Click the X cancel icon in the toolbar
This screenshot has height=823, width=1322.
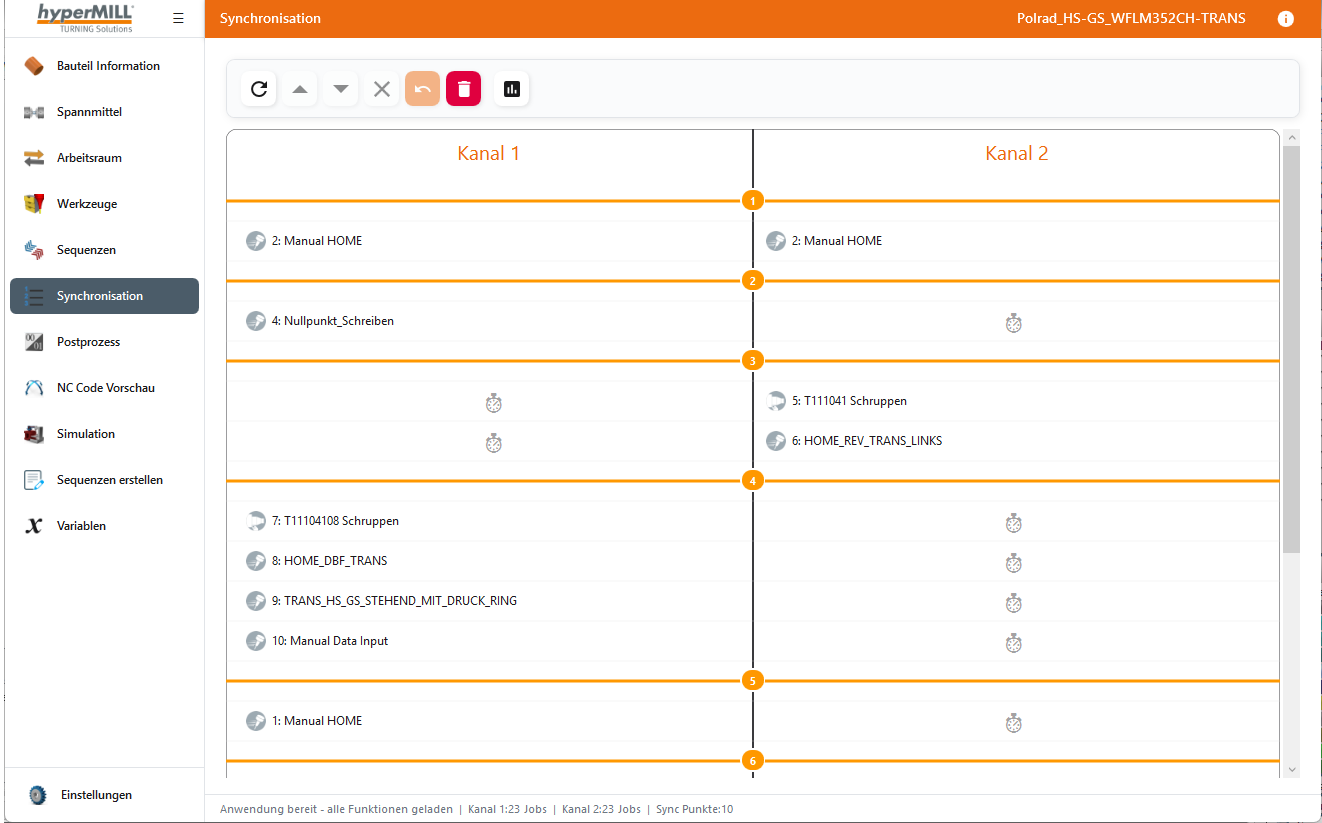(x=381, y=89)
